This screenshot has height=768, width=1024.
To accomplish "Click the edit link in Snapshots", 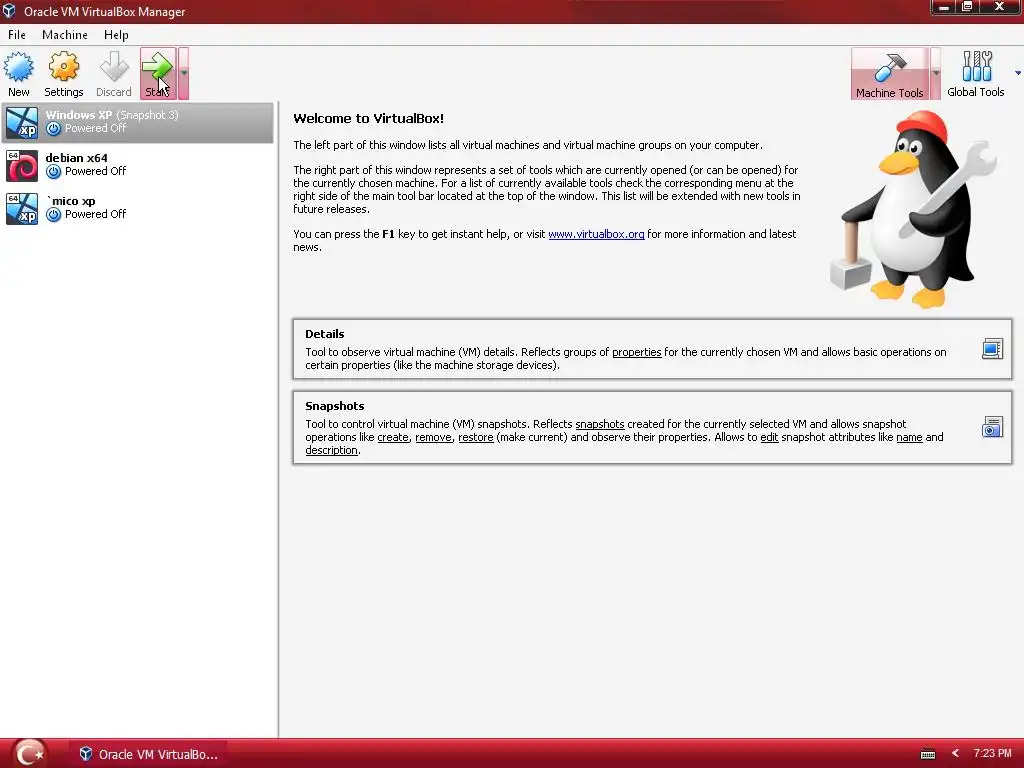I will point(769,437).
